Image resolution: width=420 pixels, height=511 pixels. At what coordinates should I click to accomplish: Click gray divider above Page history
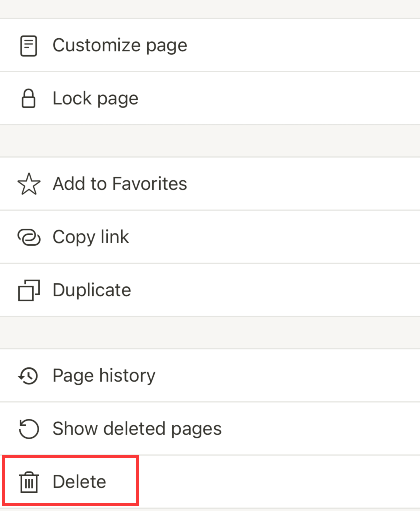(210, 333)
